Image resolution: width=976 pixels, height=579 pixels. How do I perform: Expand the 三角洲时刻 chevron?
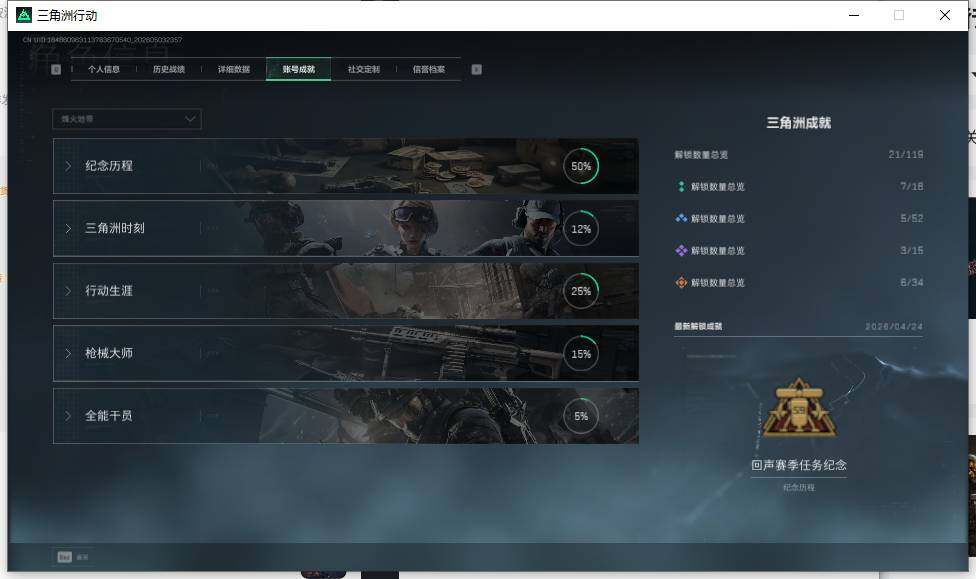(x=68, y=228)
